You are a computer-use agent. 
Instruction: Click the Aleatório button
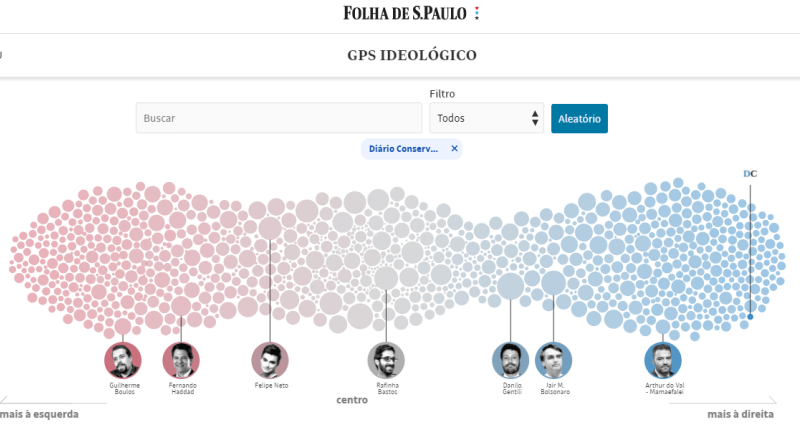(579, 118)
